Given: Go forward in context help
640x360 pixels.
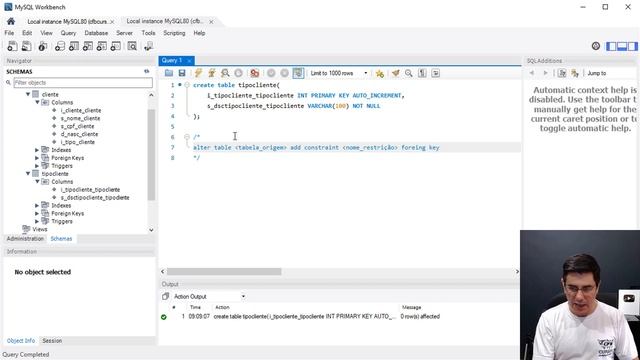Looking at the screenshot, I should [545, 73].
